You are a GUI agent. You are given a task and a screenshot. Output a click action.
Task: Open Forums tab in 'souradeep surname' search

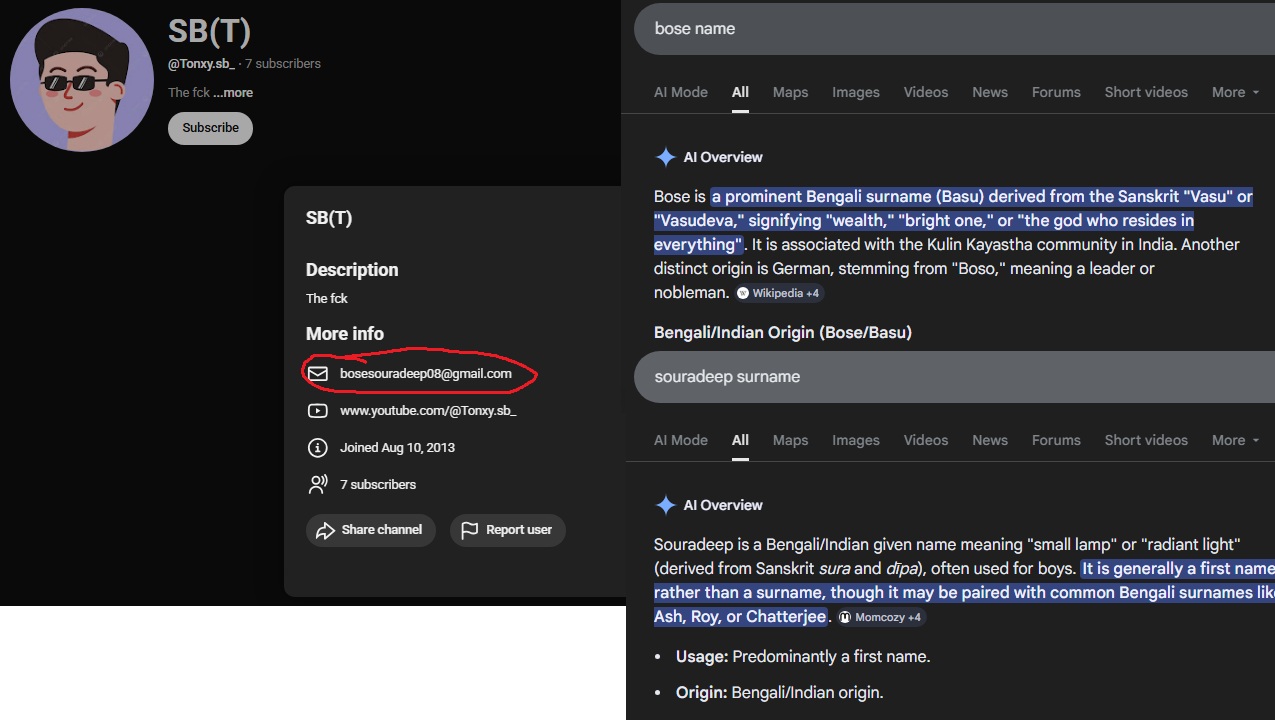click(1056, 440)
